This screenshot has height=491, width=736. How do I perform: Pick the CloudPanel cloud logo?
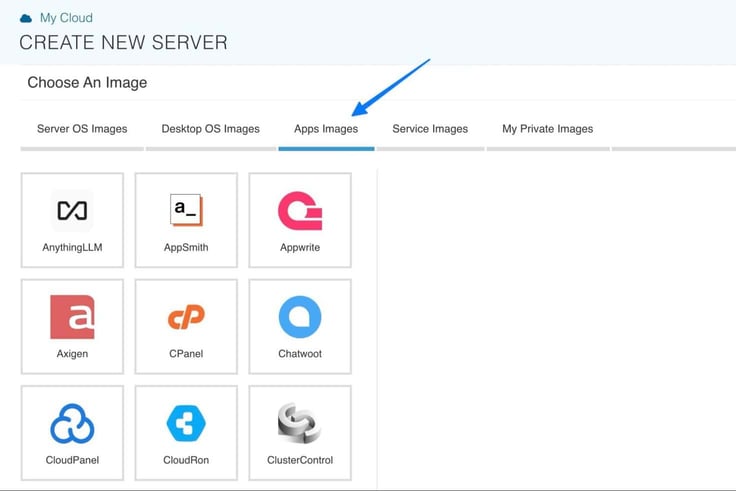(x=72, y=423)
